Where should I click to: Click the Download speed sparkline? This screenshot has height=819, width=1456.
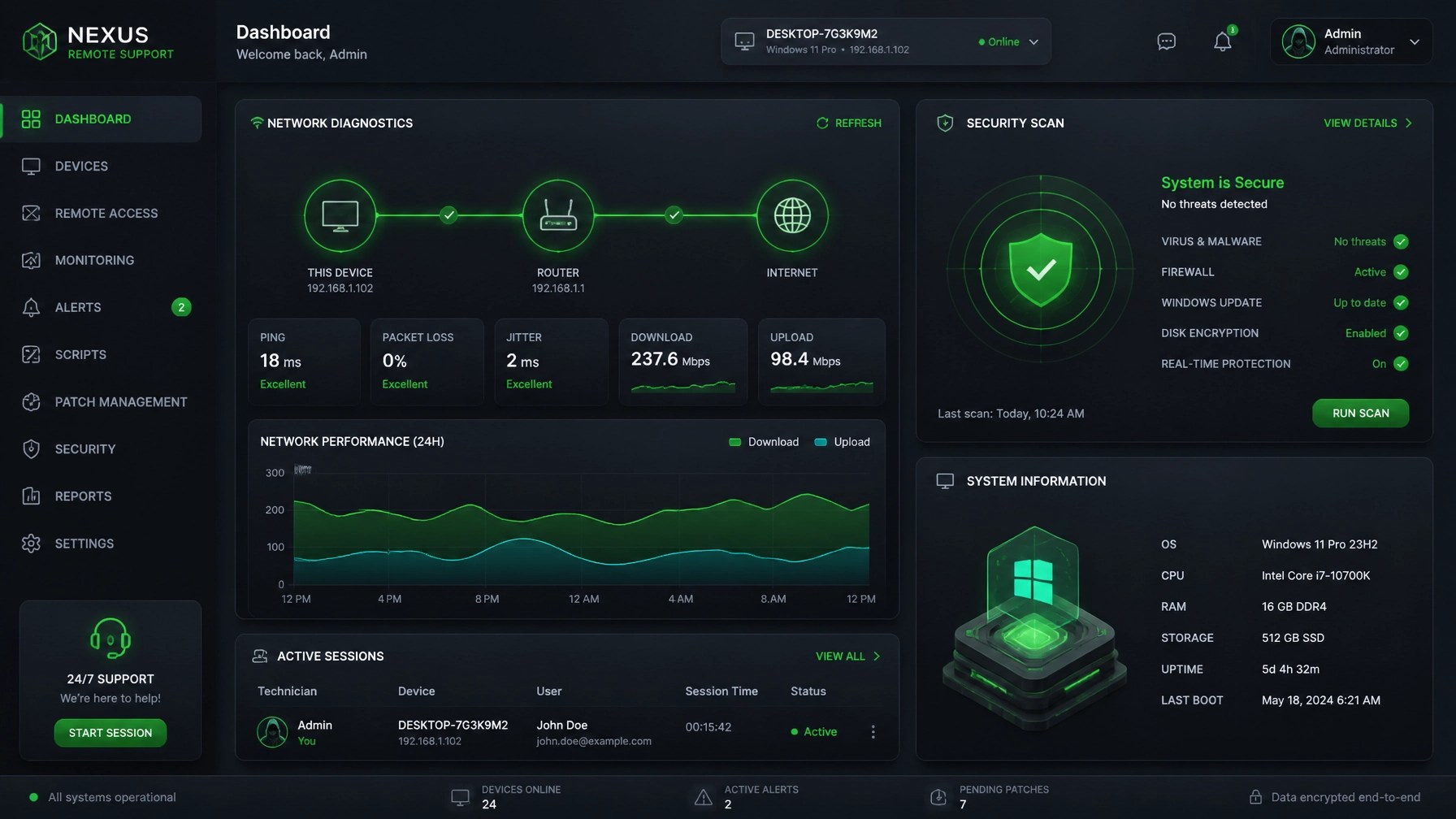pos(682,386)
